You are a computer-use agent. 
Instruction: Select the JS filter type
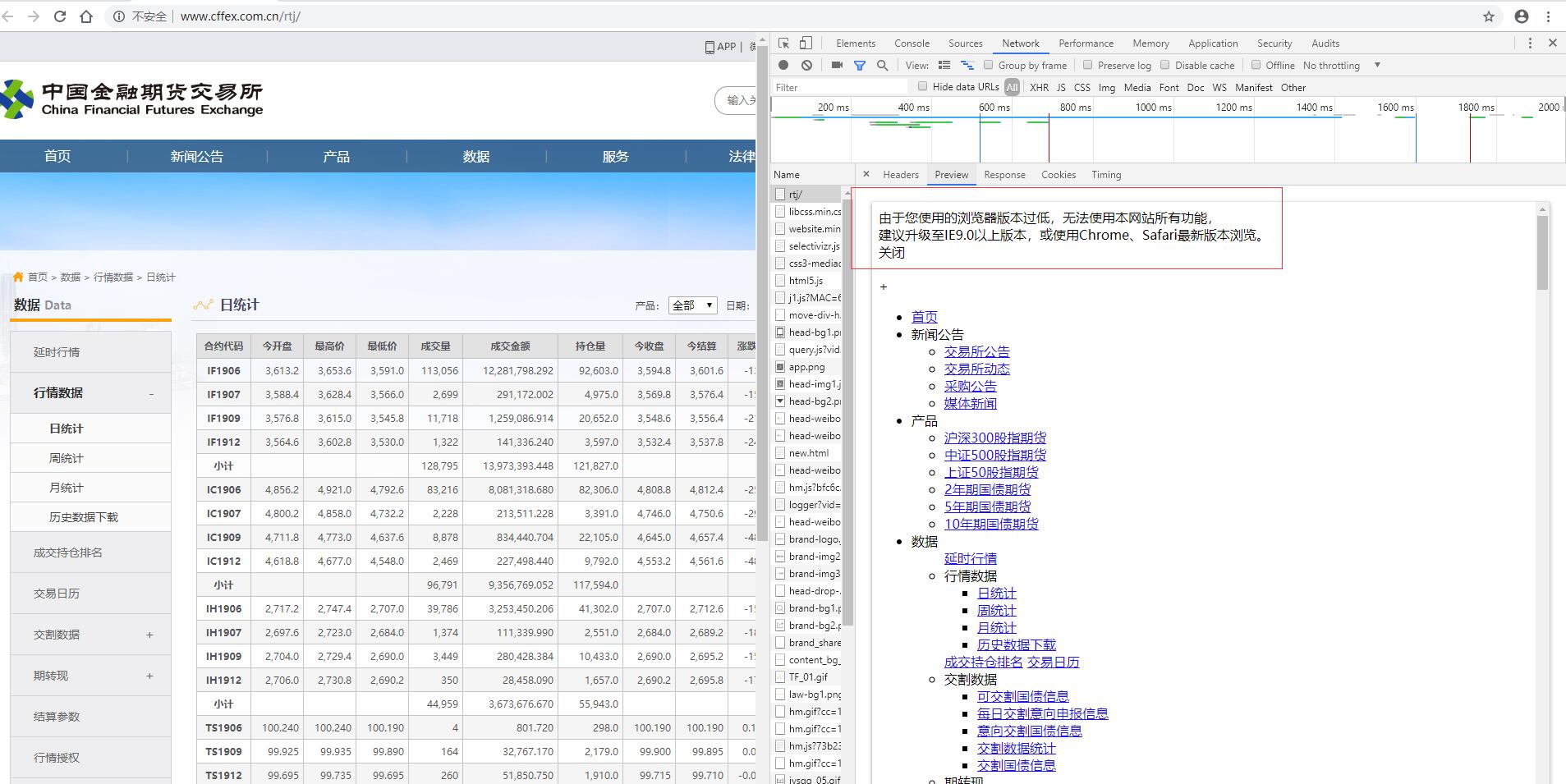1061,87
